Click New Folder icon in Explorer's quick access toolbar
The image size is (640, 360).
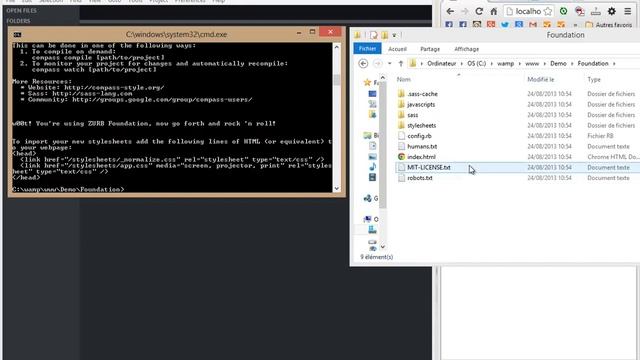pyautogui.click(x=384, y=36)
